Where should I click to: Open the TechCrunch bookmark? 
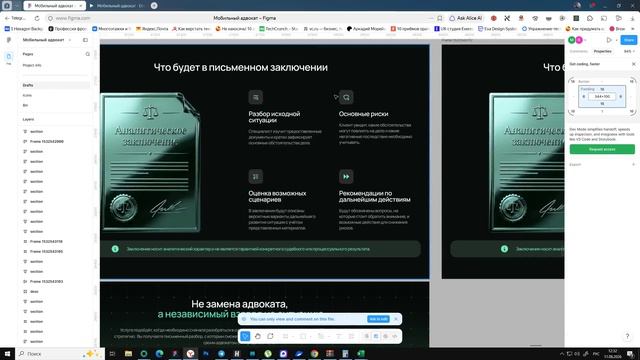coord(278,29)
